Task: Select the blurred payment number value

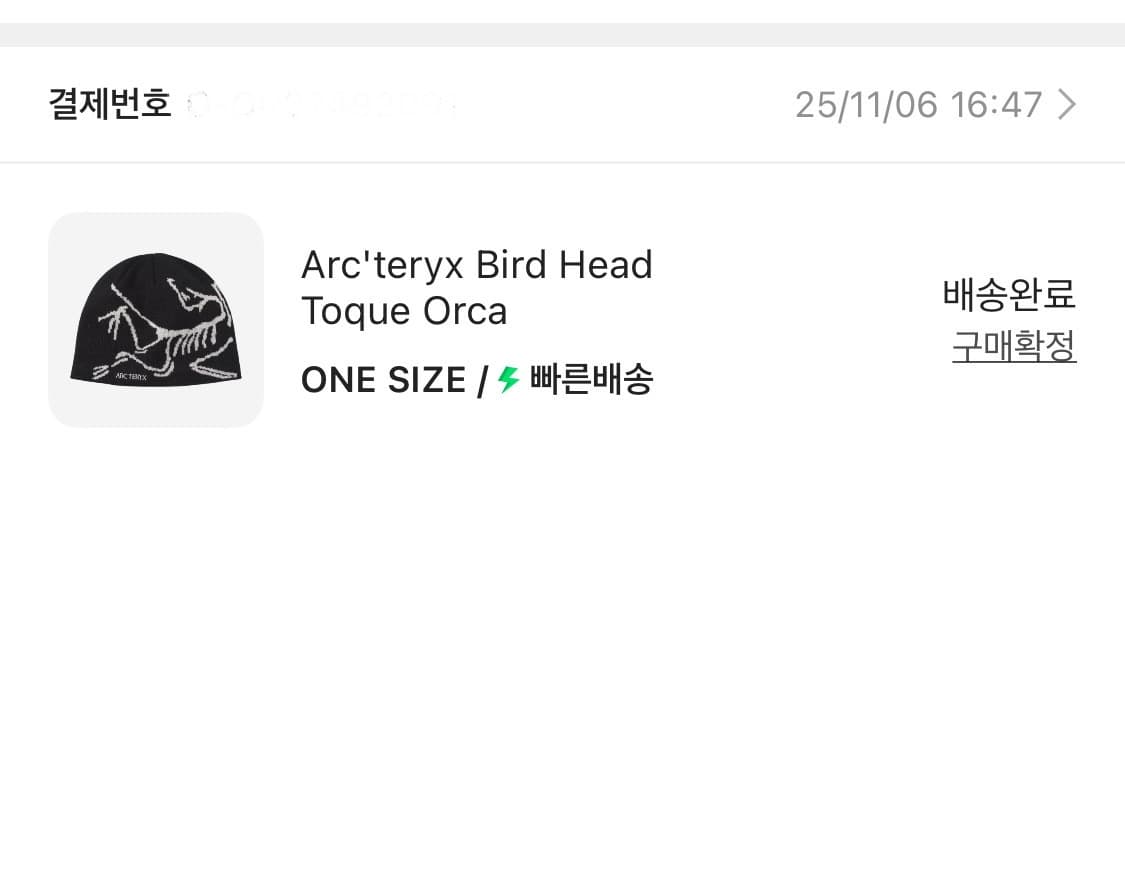Action: pyautogui.click(x=321, y=105)
